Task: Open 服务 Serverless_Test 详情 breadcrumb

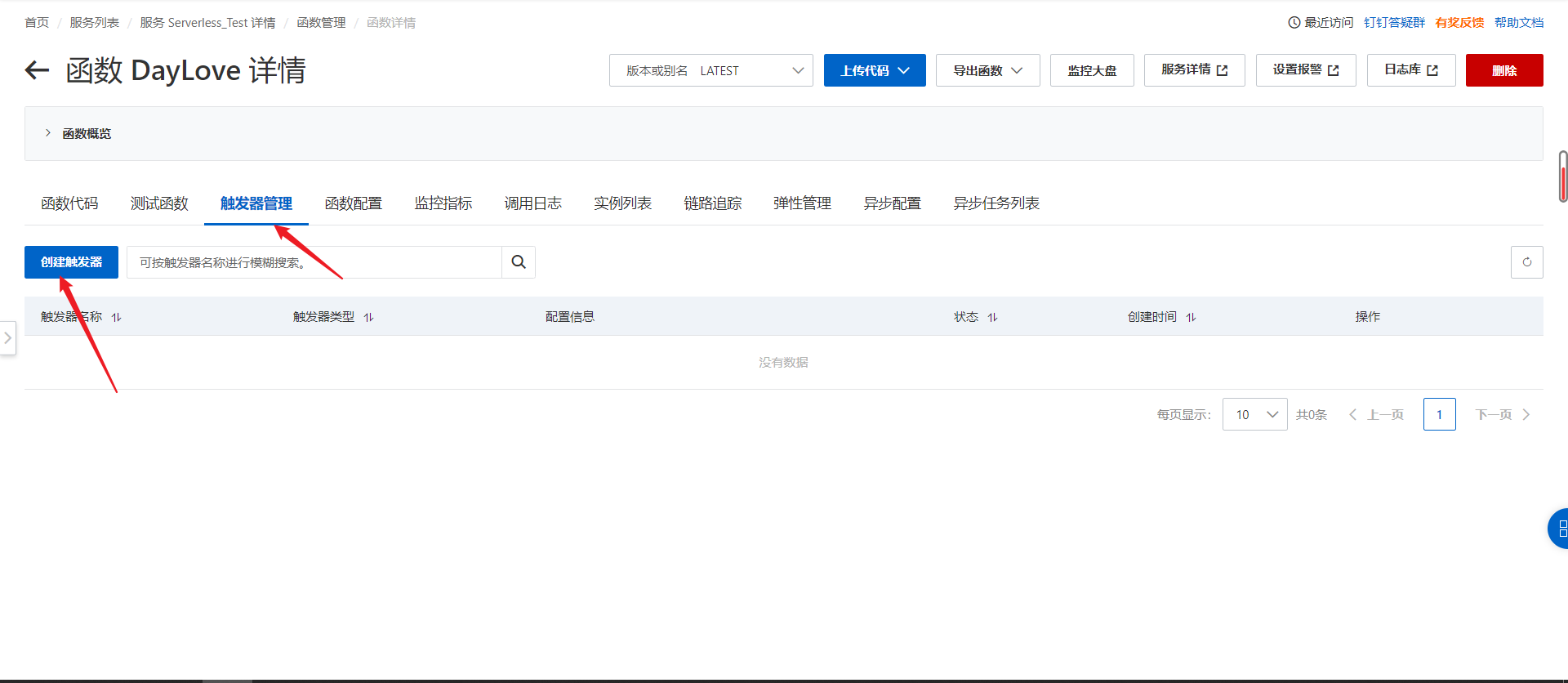Action: (207, 23)
